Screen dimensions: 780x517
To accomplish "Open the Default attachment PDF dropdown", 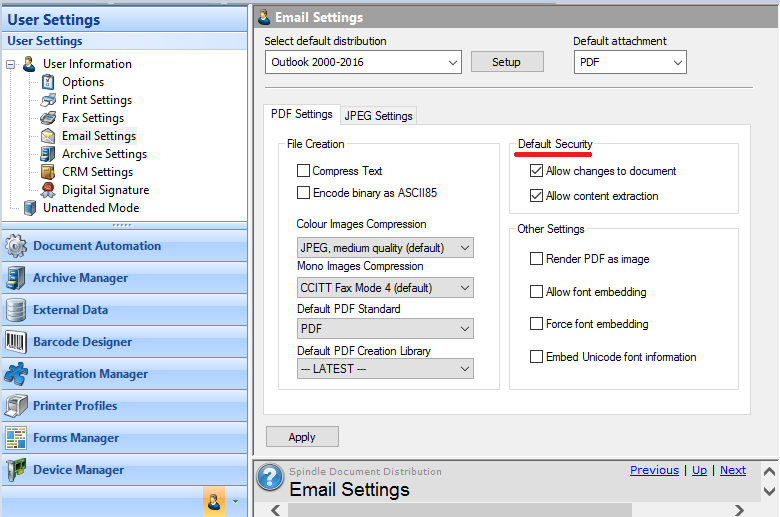I will (x=630, y=62).
